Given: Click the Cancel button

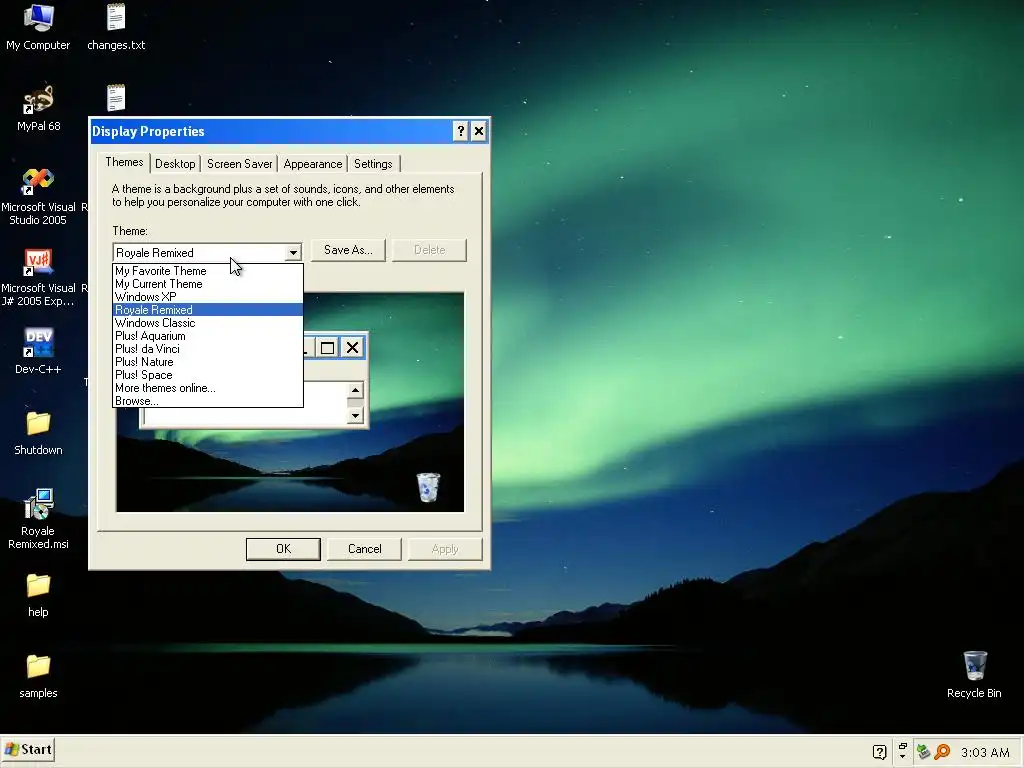Looking at the screenshot, I should tap(364, 549).
